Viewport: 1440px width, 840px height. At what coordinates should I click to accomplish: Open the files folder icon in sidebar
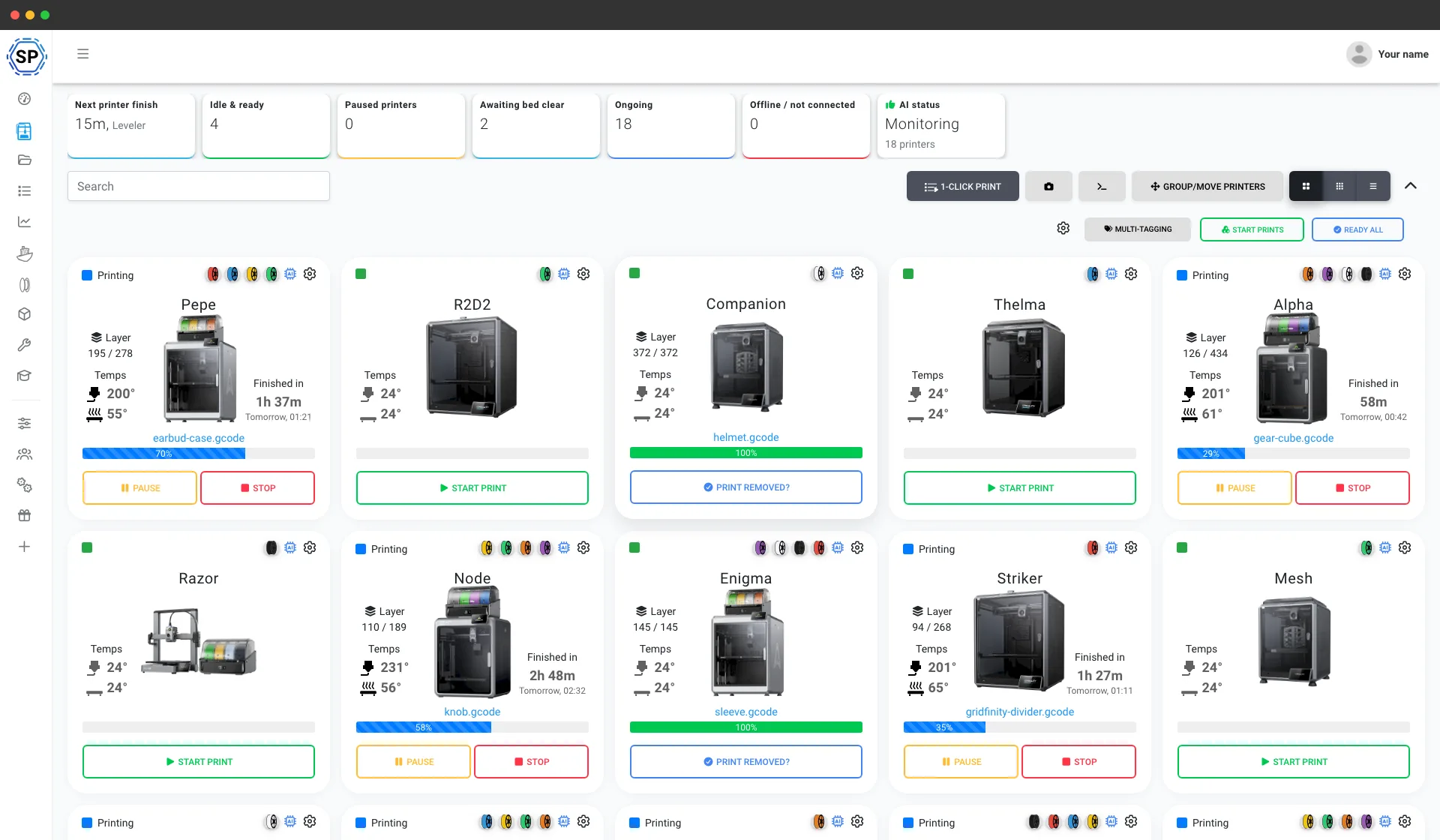(x=25, y=160)
